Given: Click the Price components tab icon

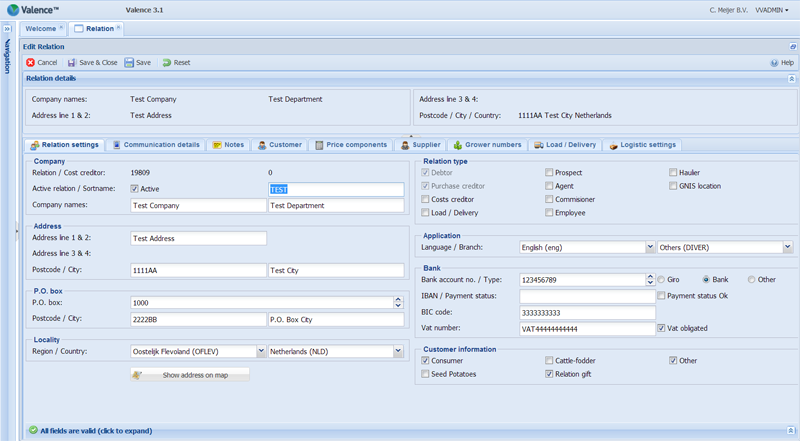Looking at the screenshot, I should point(319,145).
